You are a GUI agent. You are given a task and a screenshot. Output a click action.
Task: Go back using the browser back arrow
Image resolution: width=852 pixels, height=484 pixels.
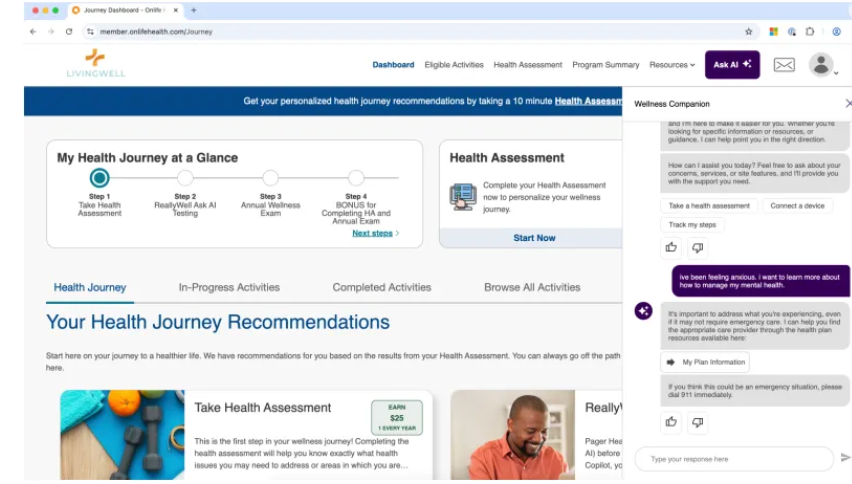pos(33,31)
